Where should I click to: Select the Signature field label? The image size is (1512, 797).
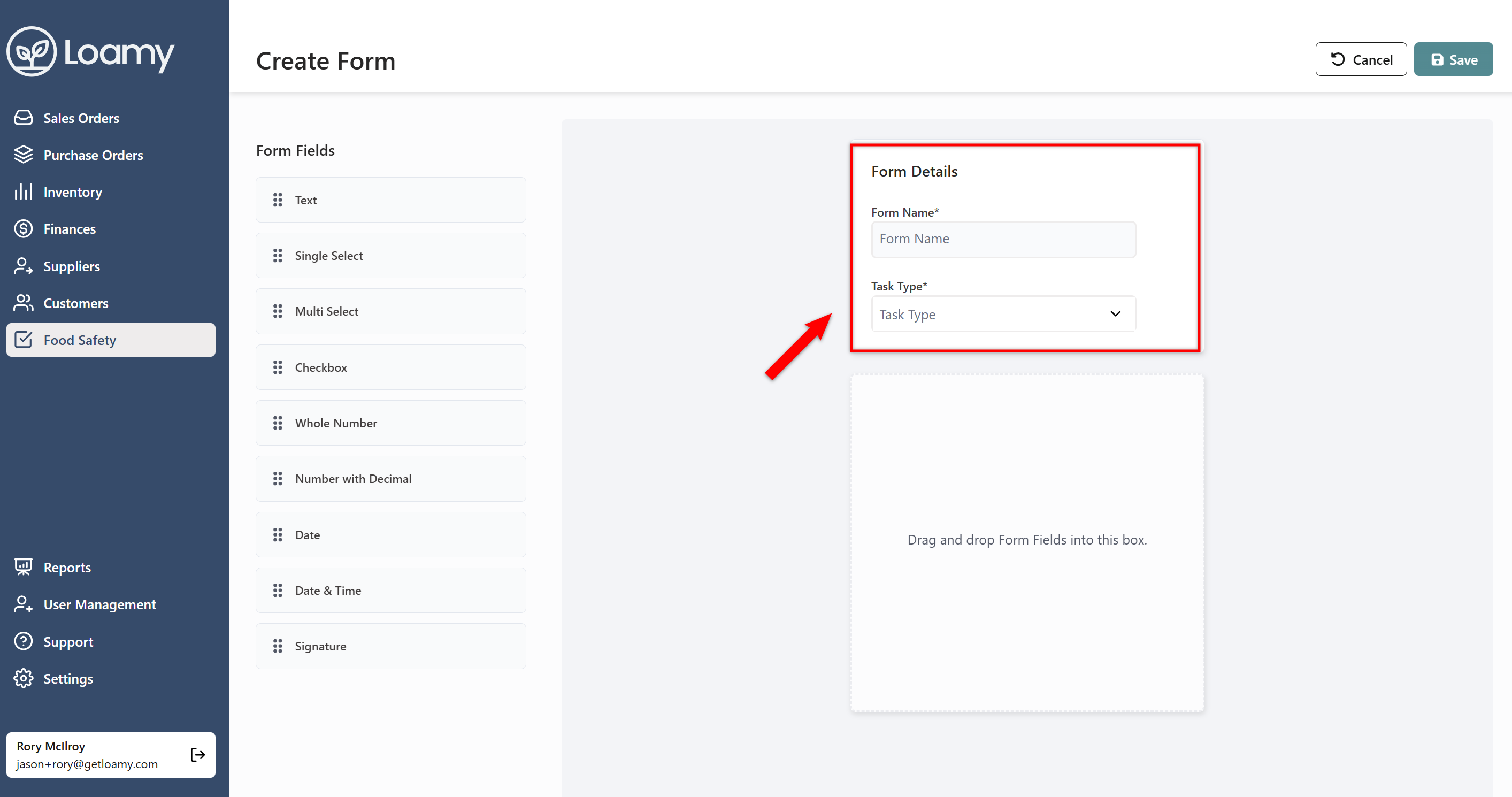(320, 646)
